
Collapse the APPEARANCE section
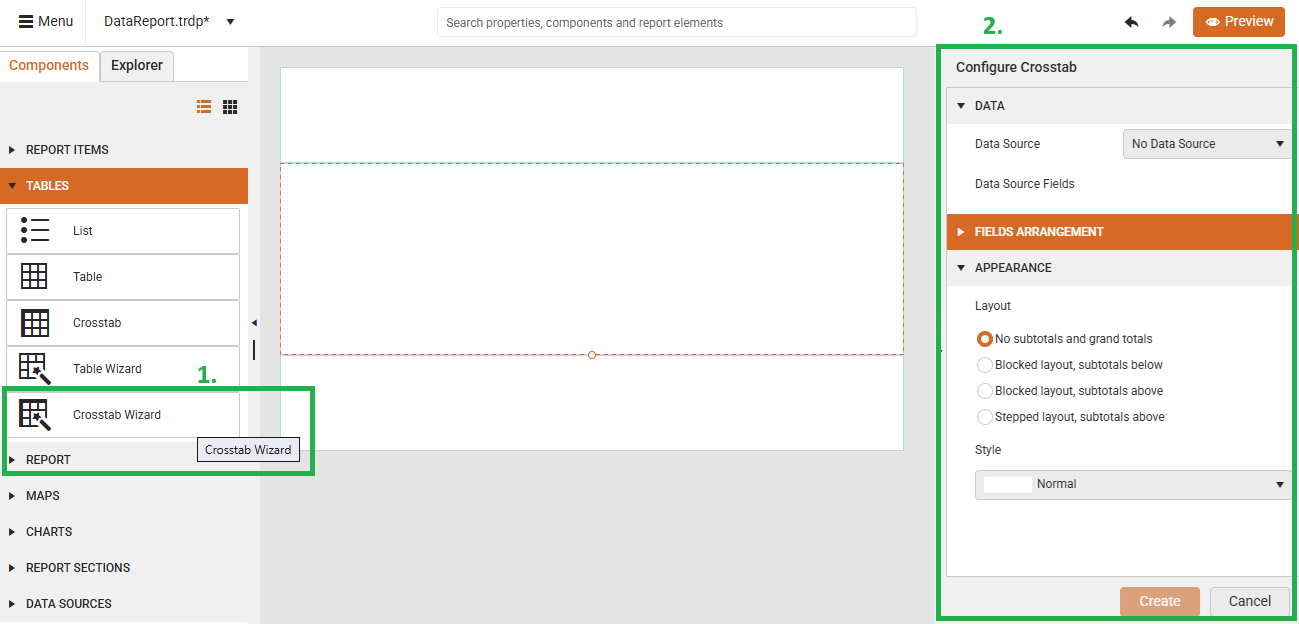click(x=1120, y=268)
